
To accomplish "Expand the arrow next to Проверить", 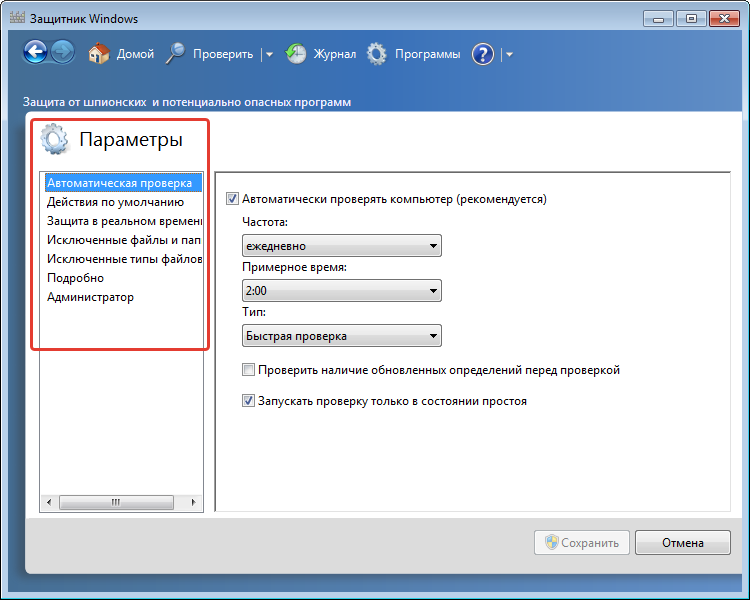I will [x=269, y=55].
